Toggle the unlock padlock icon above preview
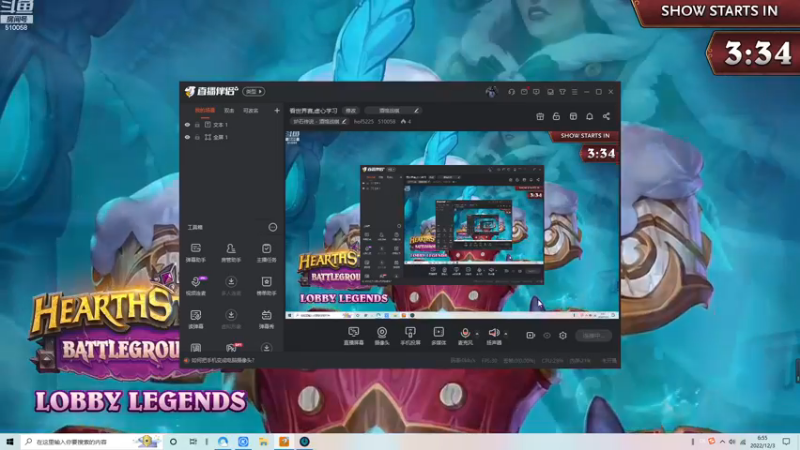The image size is (800, 450). tap(556, 116)
